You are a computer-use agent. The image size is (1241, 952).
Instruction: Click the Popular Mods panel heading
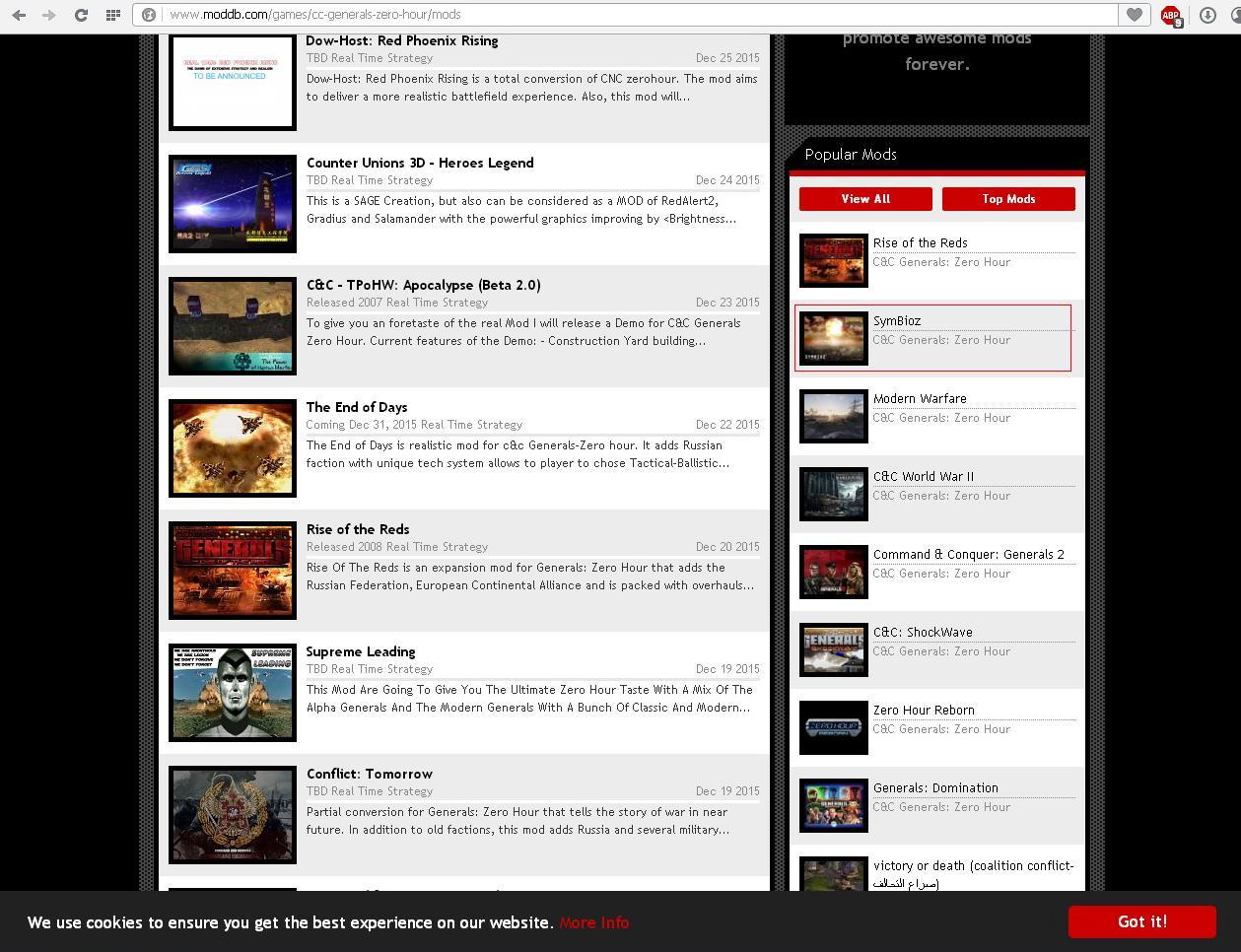851,155
